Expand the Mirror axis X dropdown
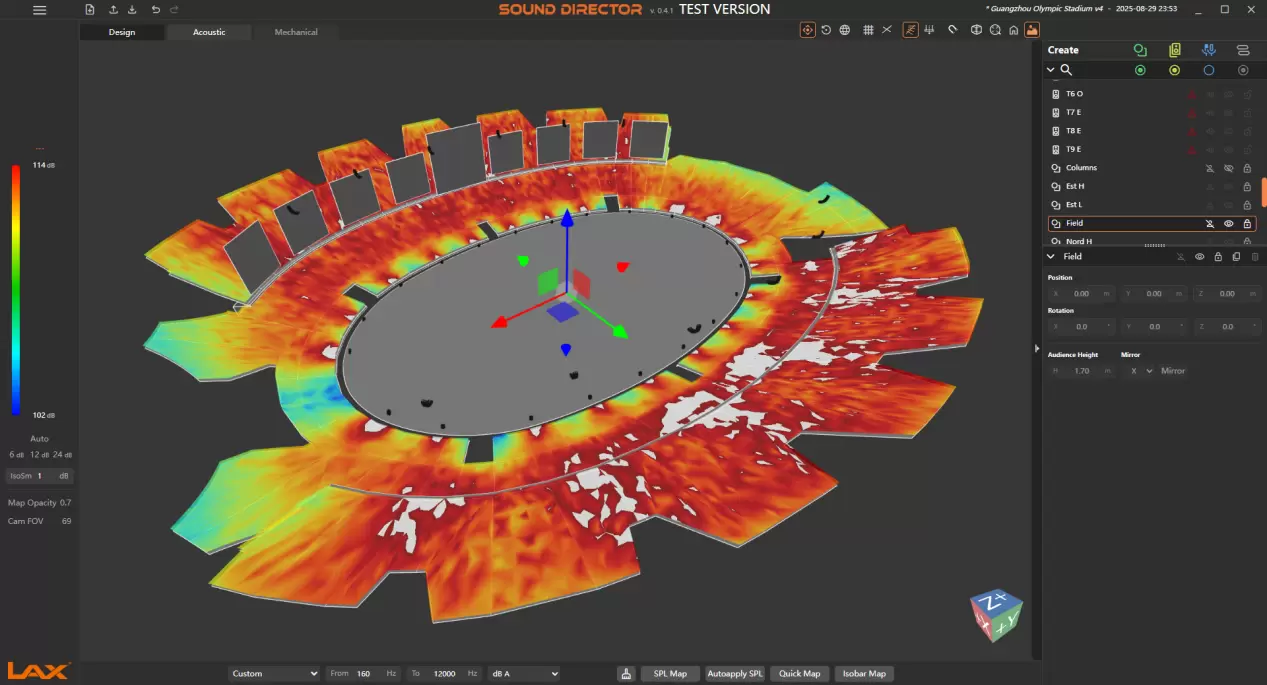 (1140, 371)
